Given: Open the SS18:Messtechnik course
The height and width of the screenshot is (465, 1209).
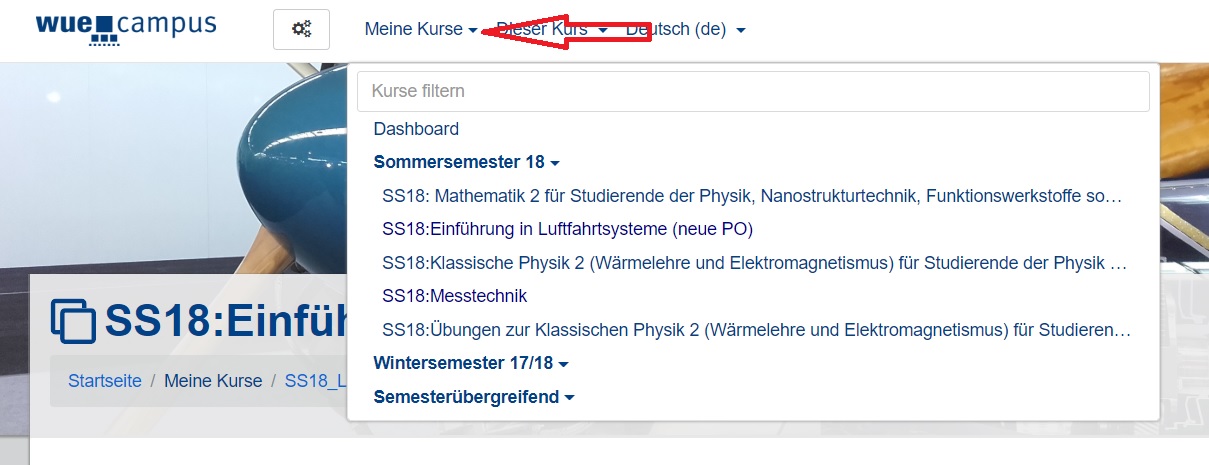Looking at the screenshot, I should point(454,296).
